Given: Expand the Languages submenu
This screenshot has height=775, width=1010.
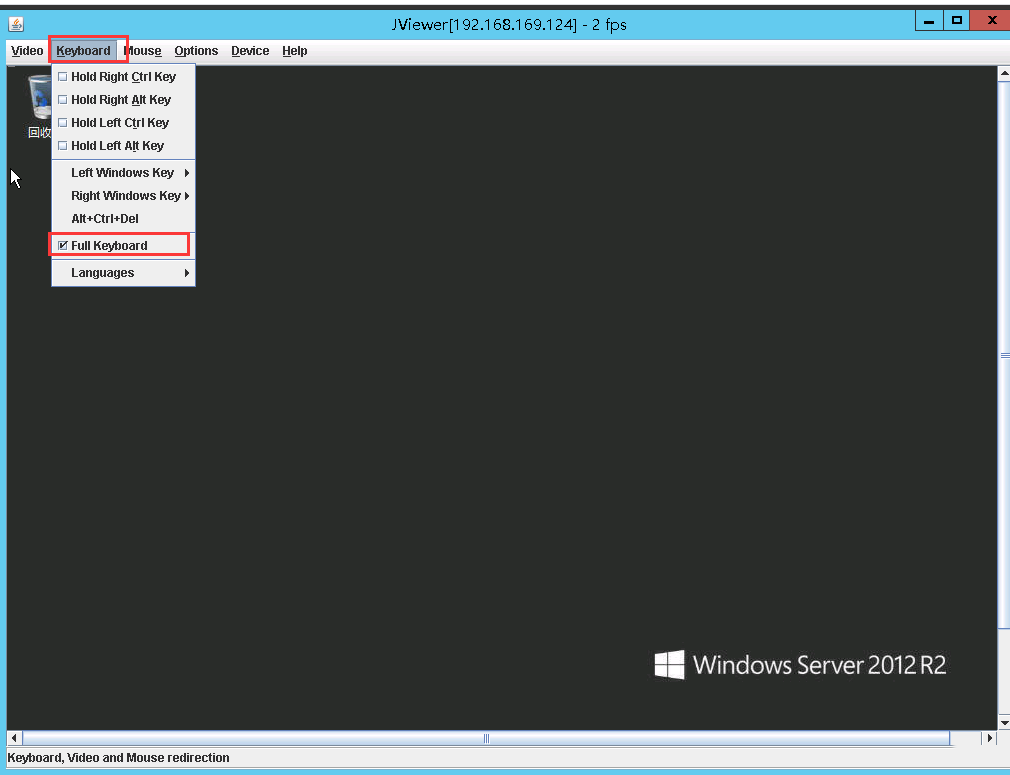Looking at the screenshot, I should click(123, 273).
